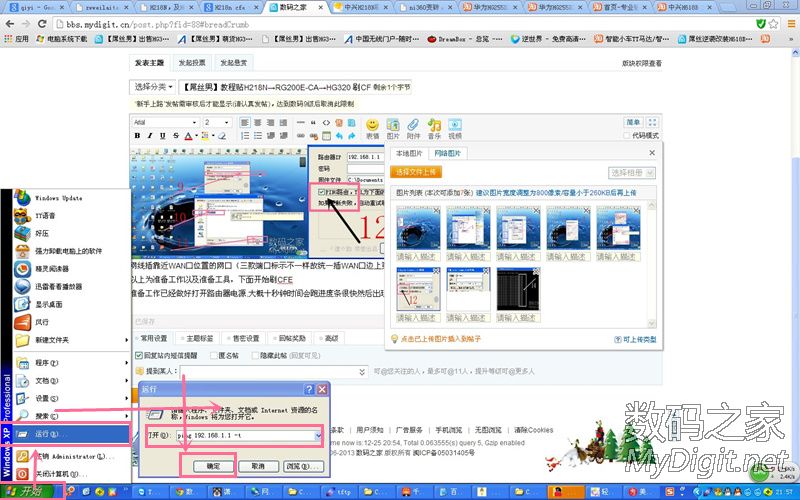Image resolution: width=800 pixels, height=500 pixels.
Task: Click the emoticon (表情) smiley icon
Action: [x=372, y=125]
